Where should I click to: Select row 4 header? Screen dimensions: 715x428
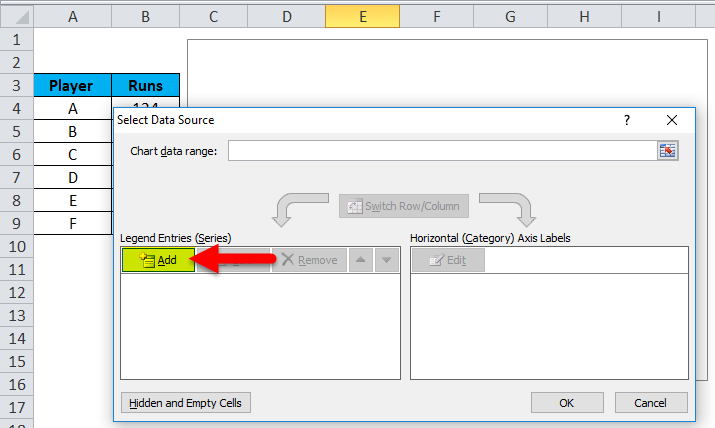pos(17,108)
